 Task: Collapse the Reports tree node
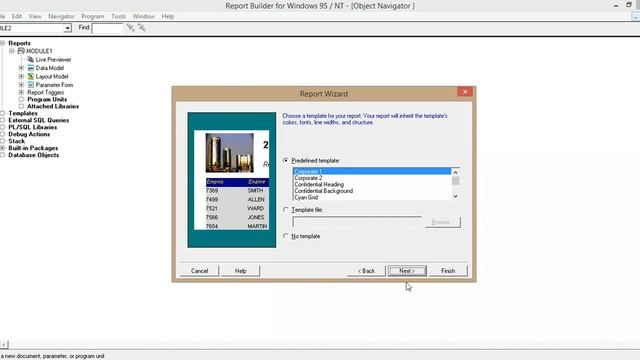(2, 43)
